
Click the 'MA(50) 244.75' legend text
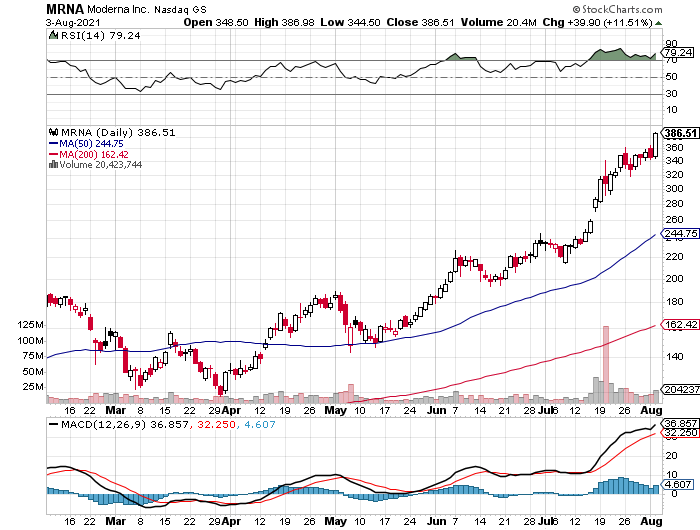[91, 144]
